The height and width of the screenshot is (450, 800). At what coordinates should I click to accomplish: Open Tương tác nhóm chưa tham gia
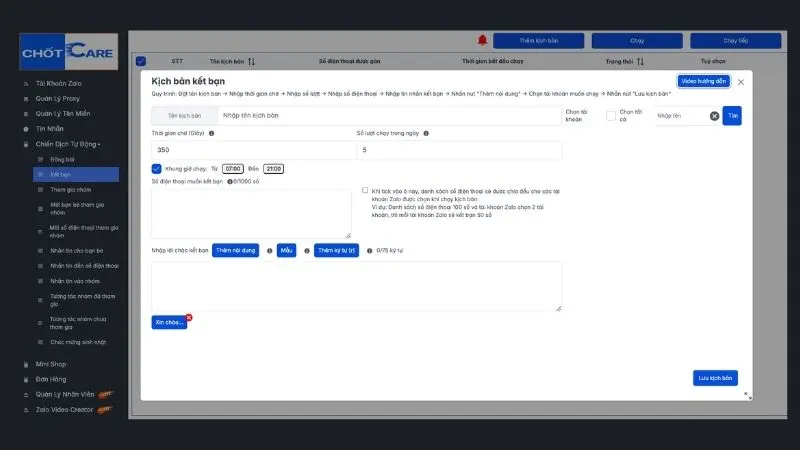click(x=78, y=323)
